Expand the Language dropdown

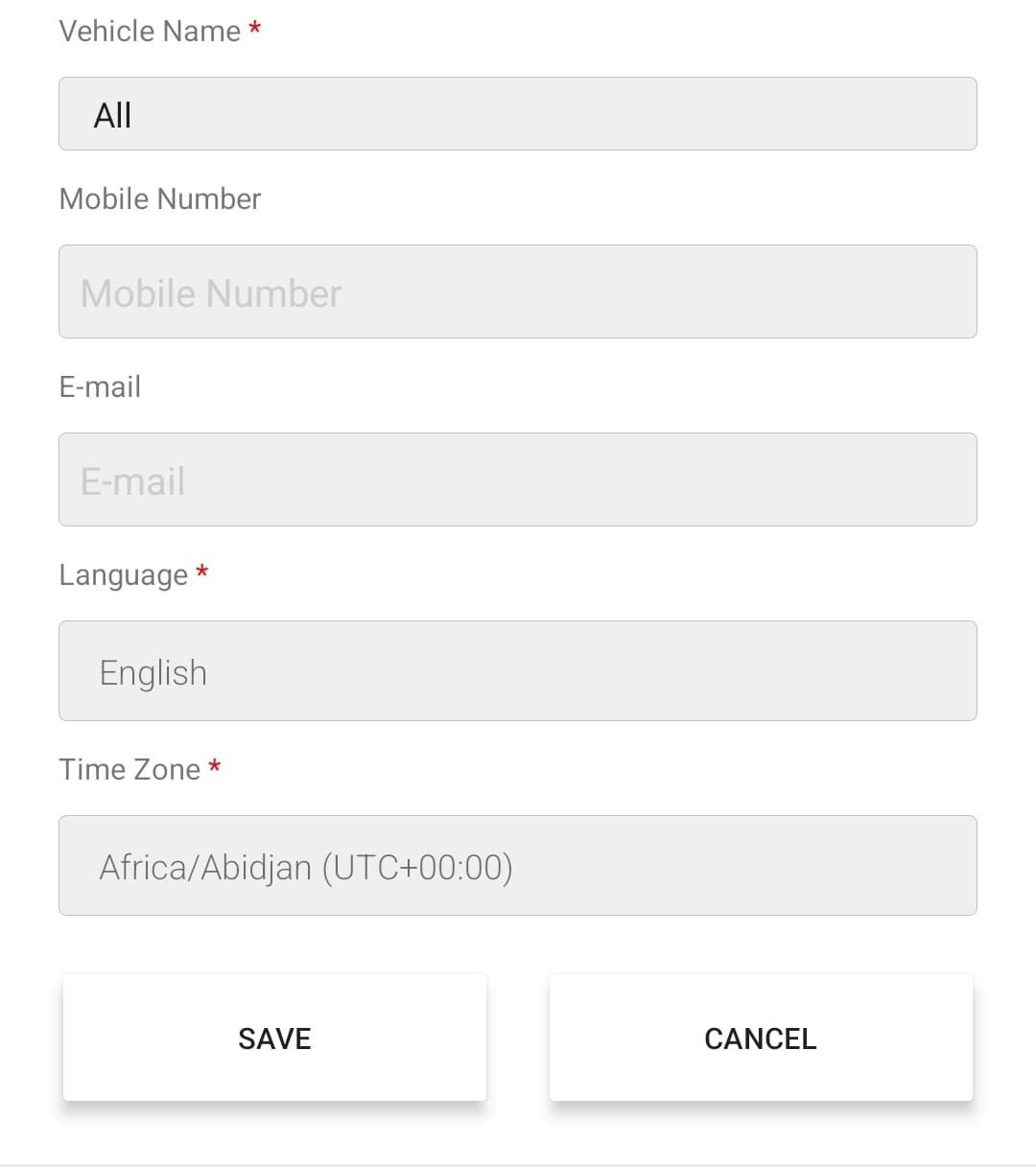click(x=518, y=671)
